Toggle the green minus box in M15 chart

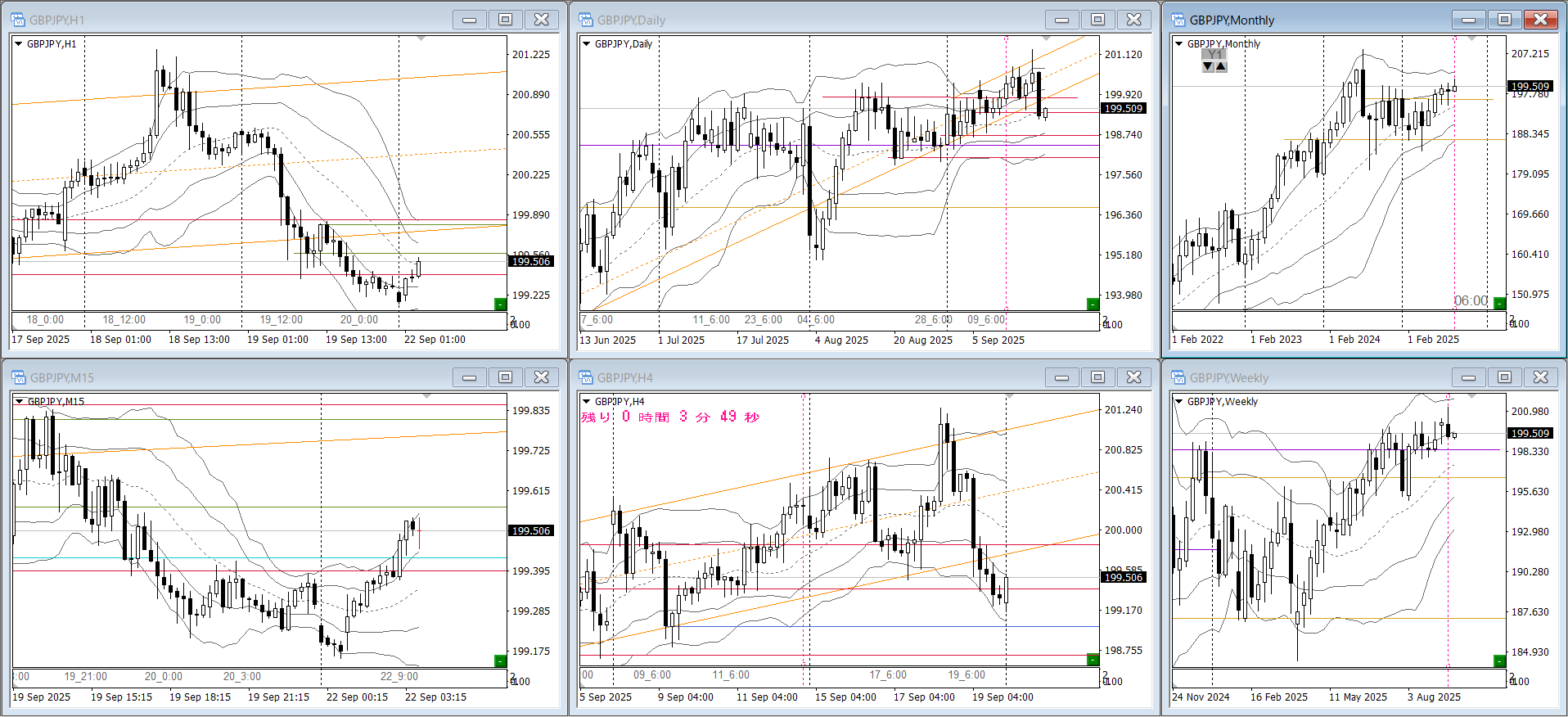(x=500, y=661)
